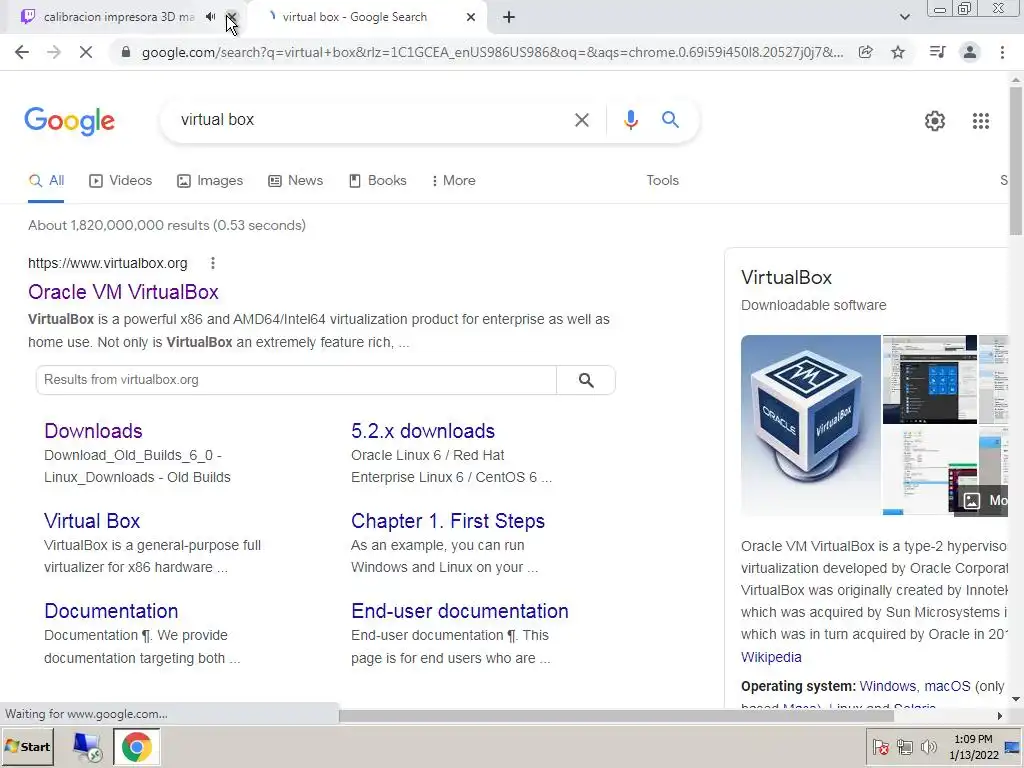Open Google settings gear icon

tap(935, 121)
